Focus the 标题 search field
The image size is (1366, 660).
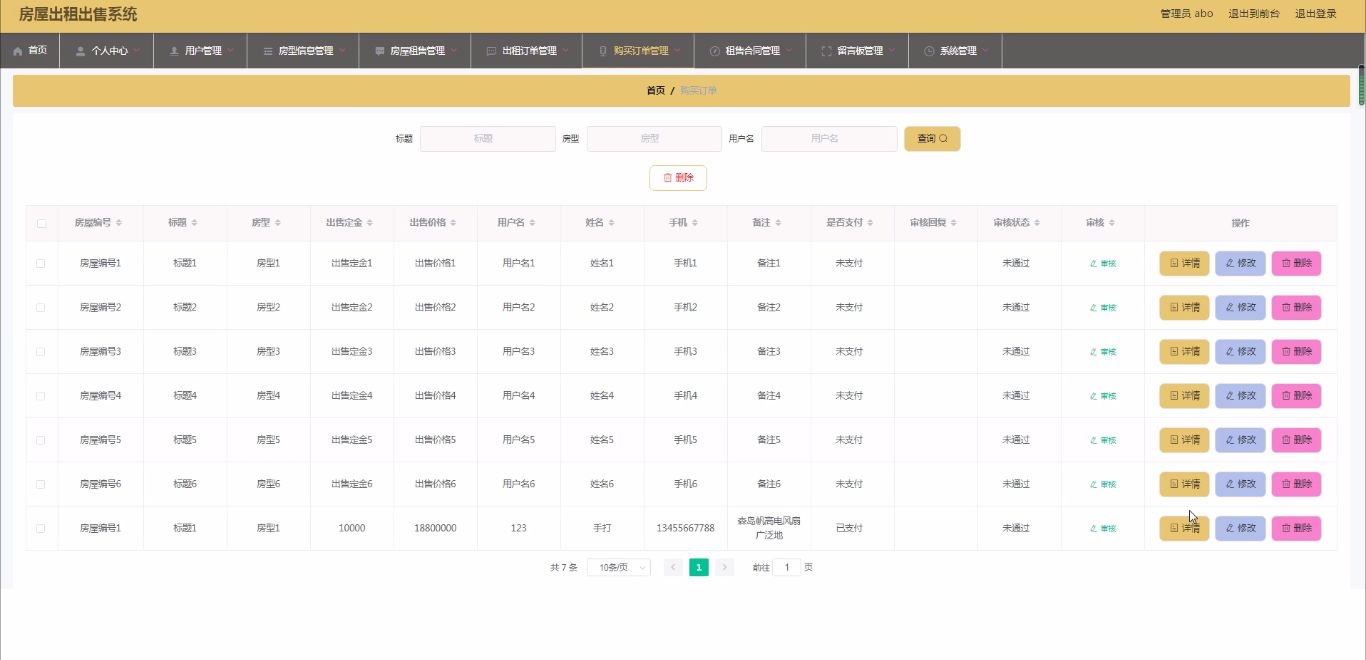coord(488,139)
